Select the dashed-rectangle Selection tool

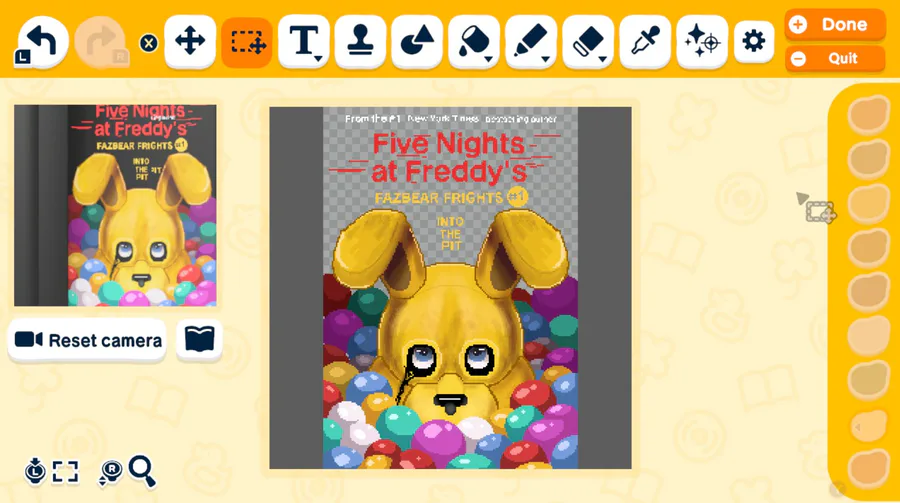(x=247, y=41)
